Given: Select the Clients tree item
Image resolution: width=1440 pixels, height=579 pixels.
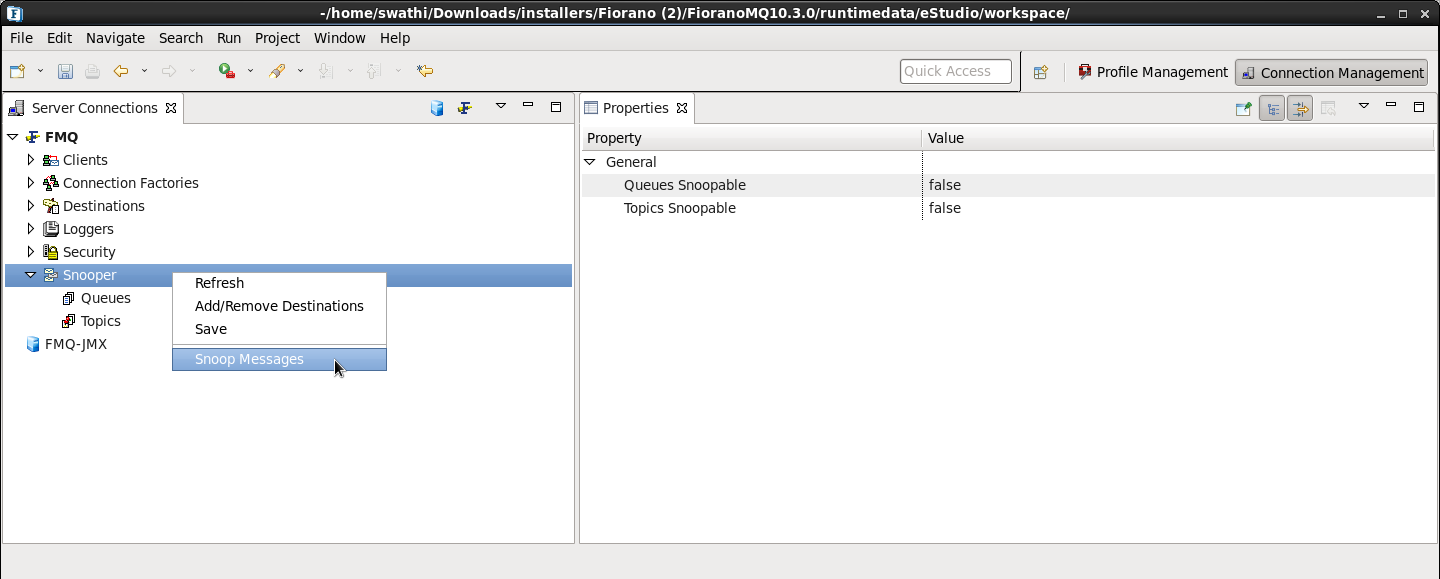Looking at the screenshot, I should pyautogui.click(x=85, y=160).
